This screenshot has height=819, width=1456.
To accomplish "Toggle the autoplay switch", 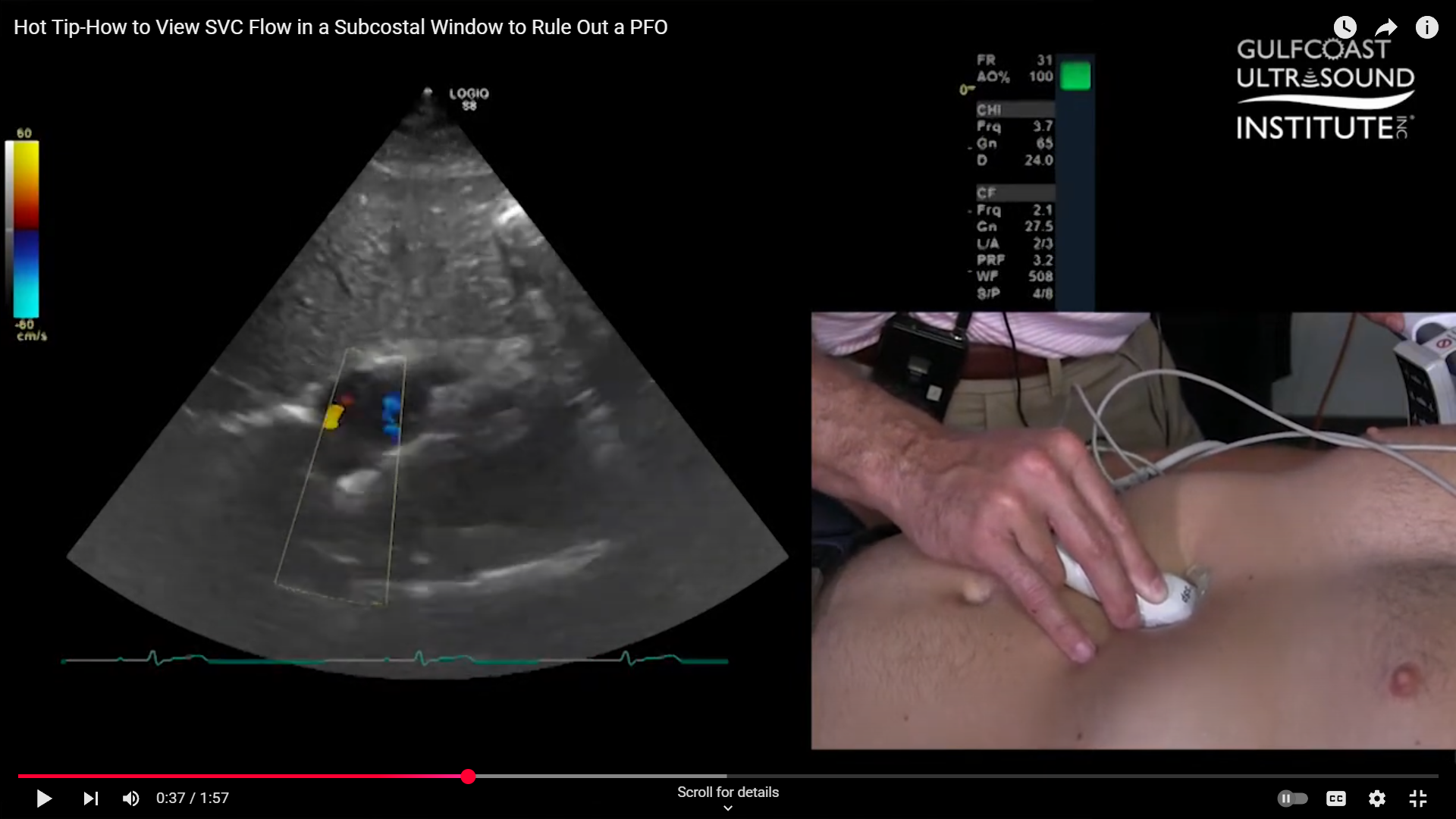I will coord(1292,799).
